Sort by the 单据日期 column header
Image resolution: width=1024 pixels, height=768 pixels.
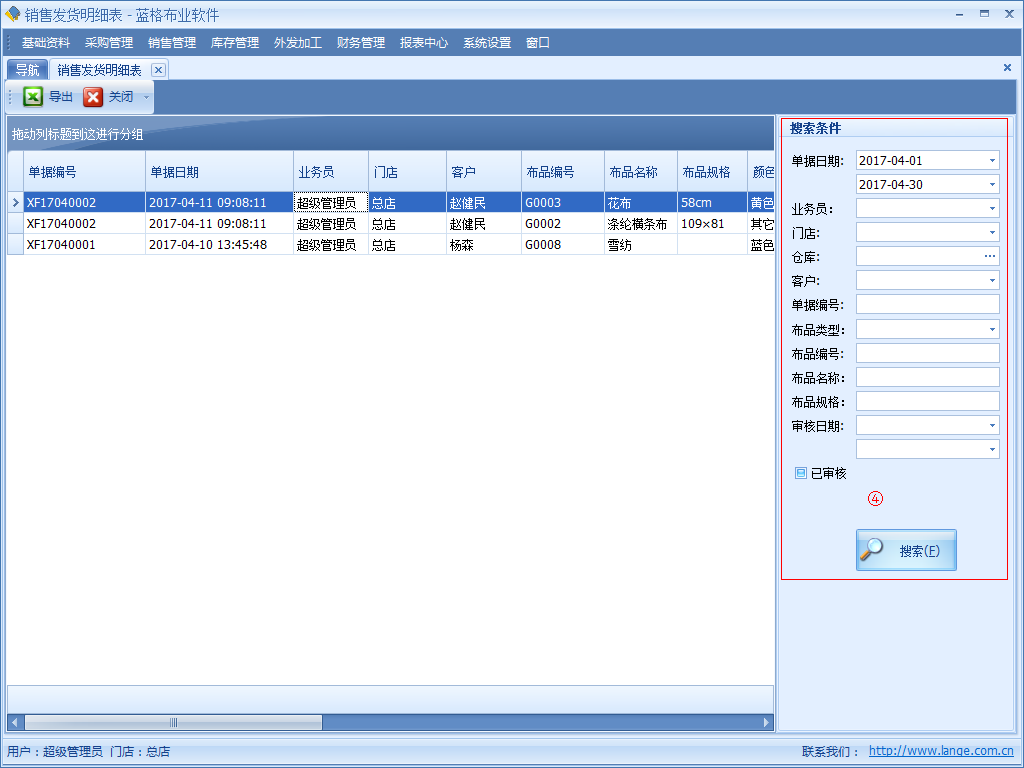[175, 172]
